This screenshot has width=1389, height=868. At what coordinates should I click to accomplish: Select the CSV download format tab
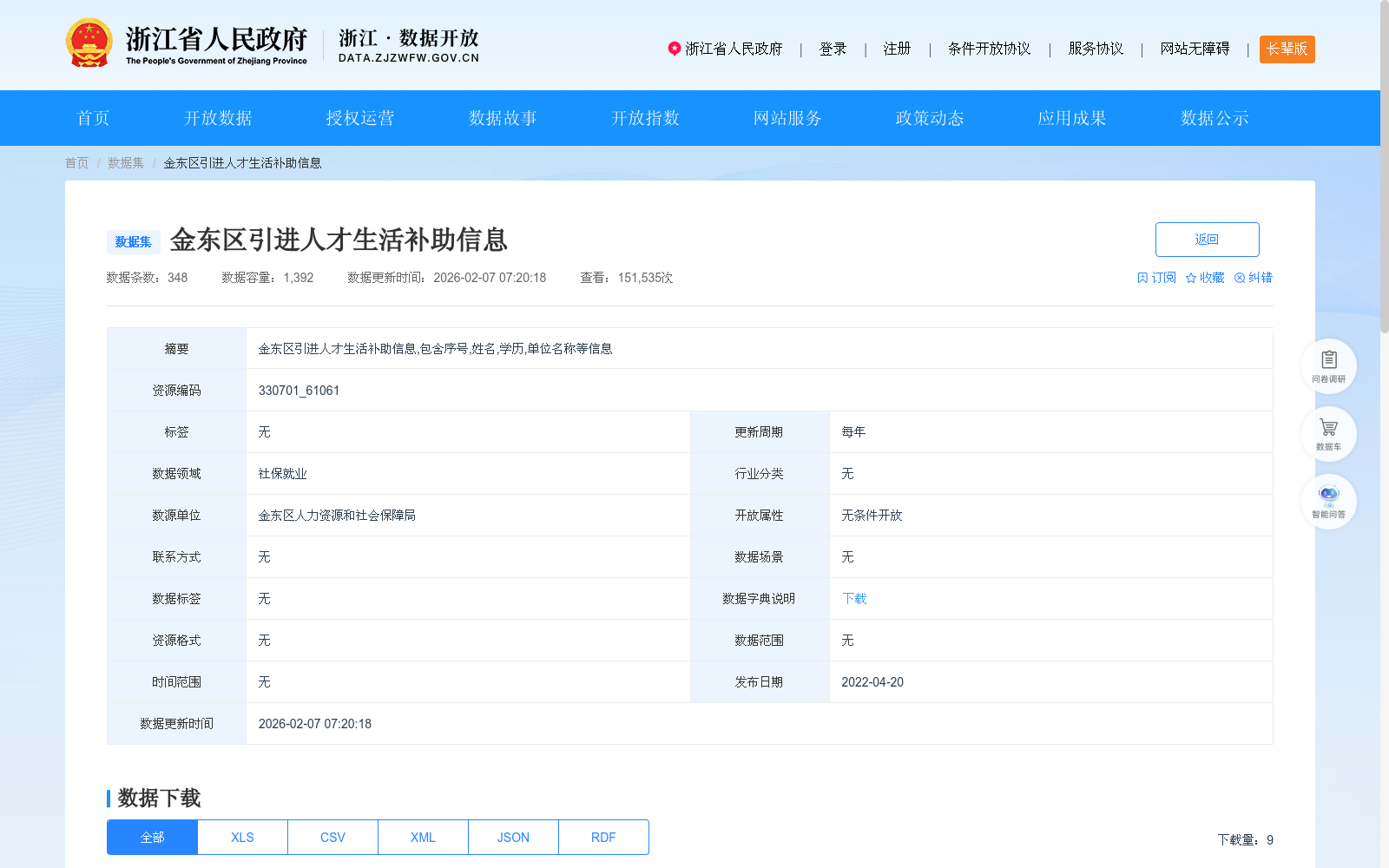tap(332, 838)
